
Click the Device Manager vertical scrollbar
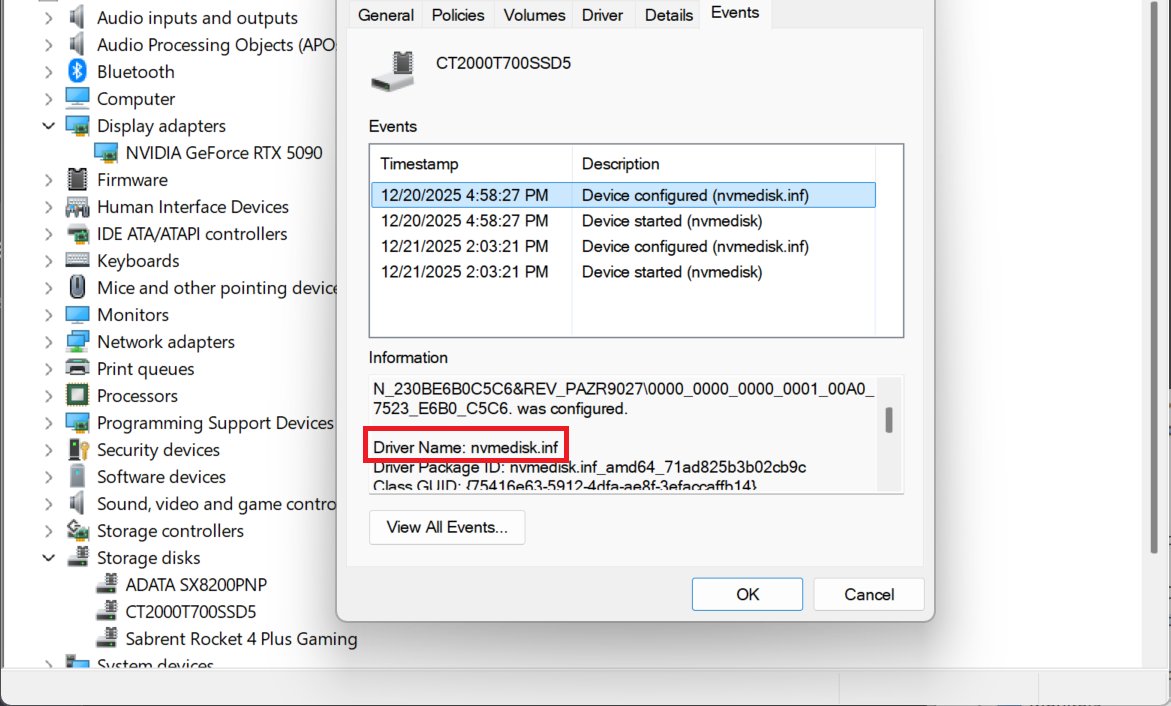click(x=1155, y=276)
